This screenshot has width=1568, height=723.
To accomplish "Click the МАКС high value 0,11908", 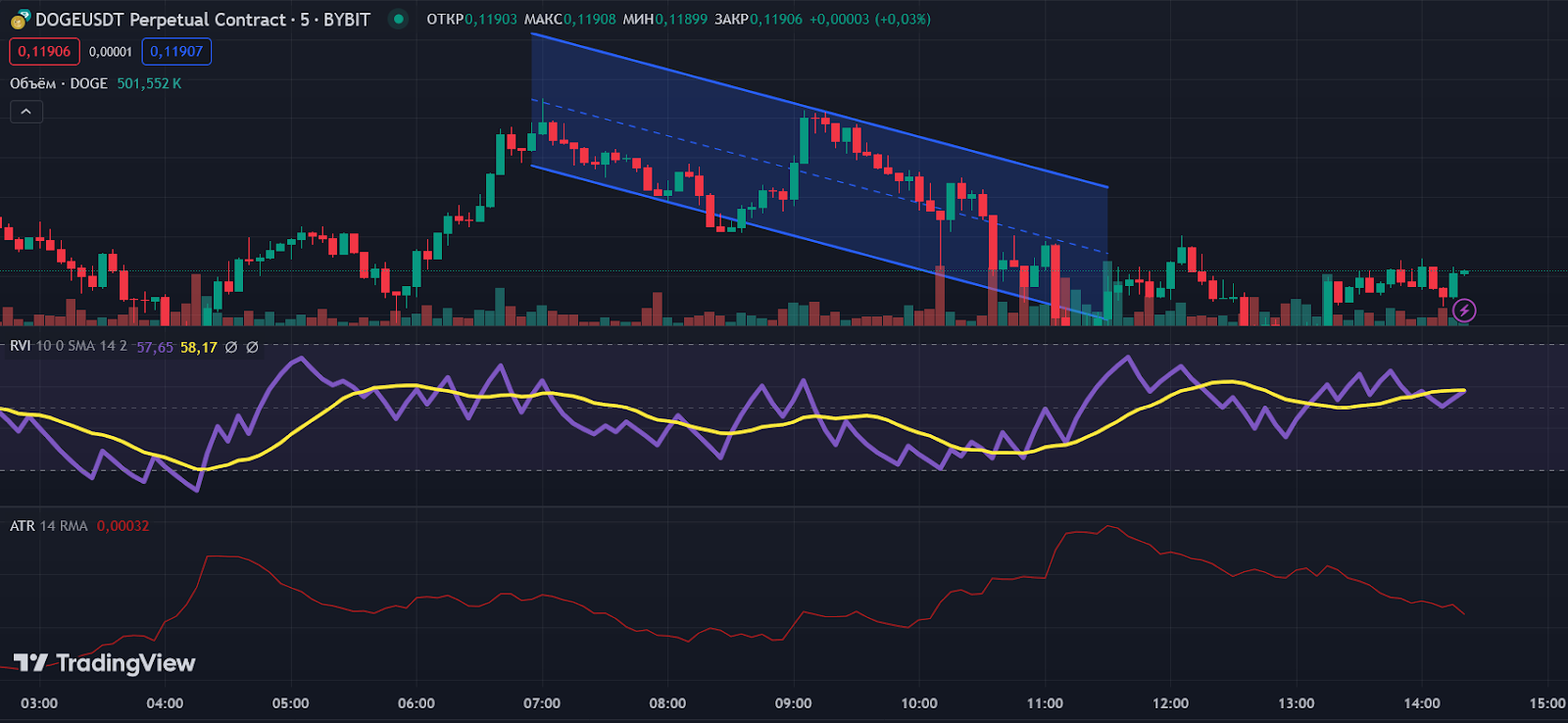I will pyautogui.click(x=590, y=19).
